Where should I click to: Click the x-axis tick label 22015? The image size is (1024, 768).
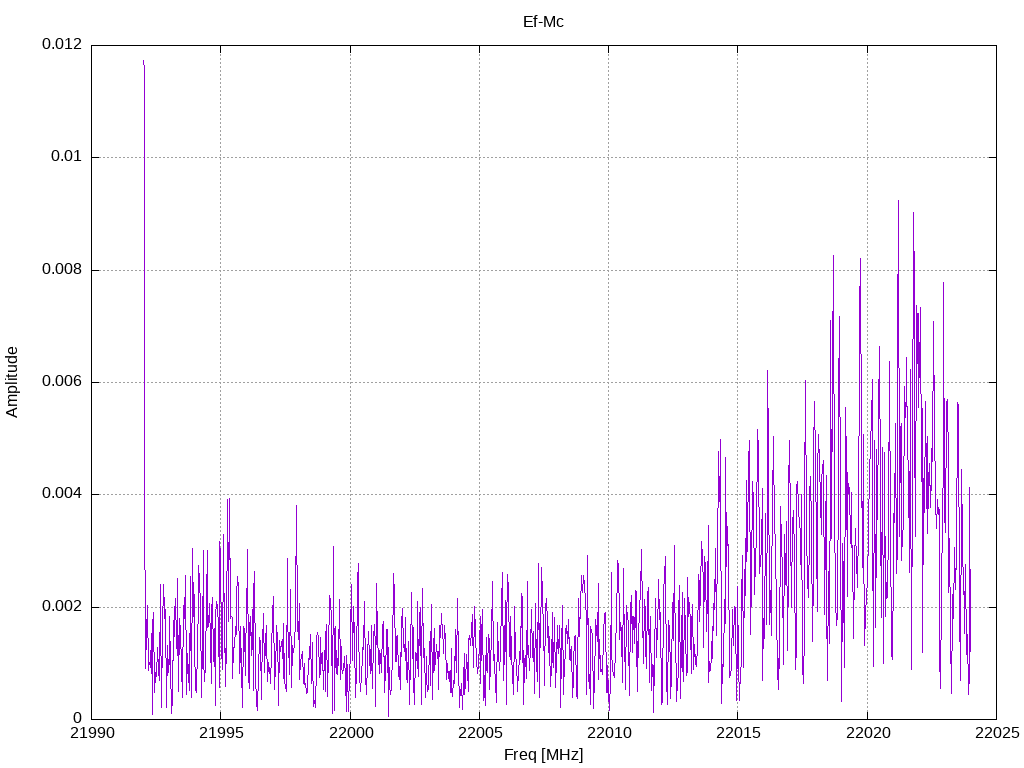pos(739,733)
